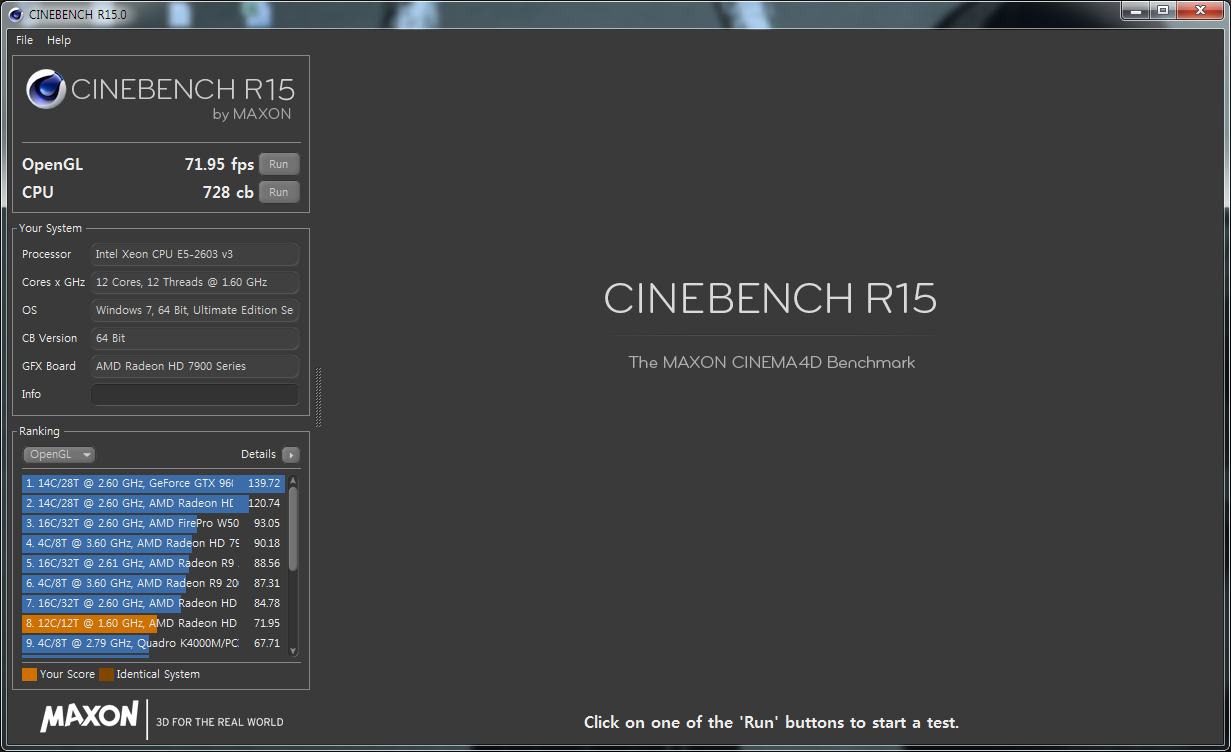Image resolution: width=1231 pixels, height=752 pixels.
Task: Select ranking row 9 Quadro K4000M
Action: (x=154, y=643)
